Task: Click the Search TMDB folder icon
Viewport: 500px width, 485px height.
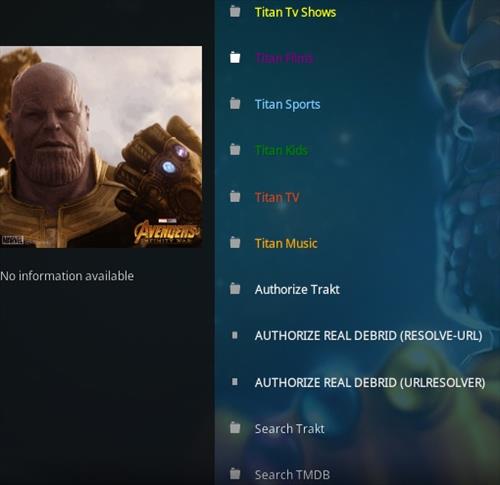Action: click(x=235, y=473)
